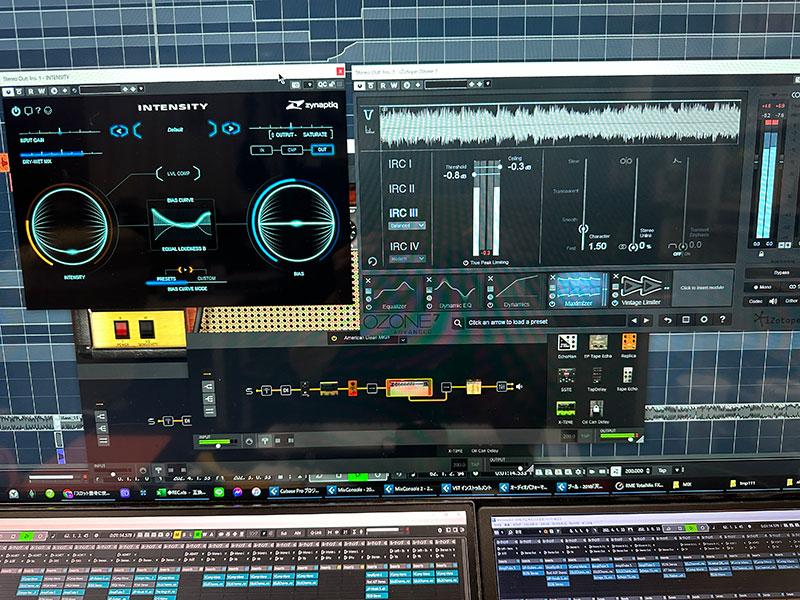Open the Ozone options gear icon
Image resolution: width=800 pixels, height=600 pixels.
[x=704, y=319]
